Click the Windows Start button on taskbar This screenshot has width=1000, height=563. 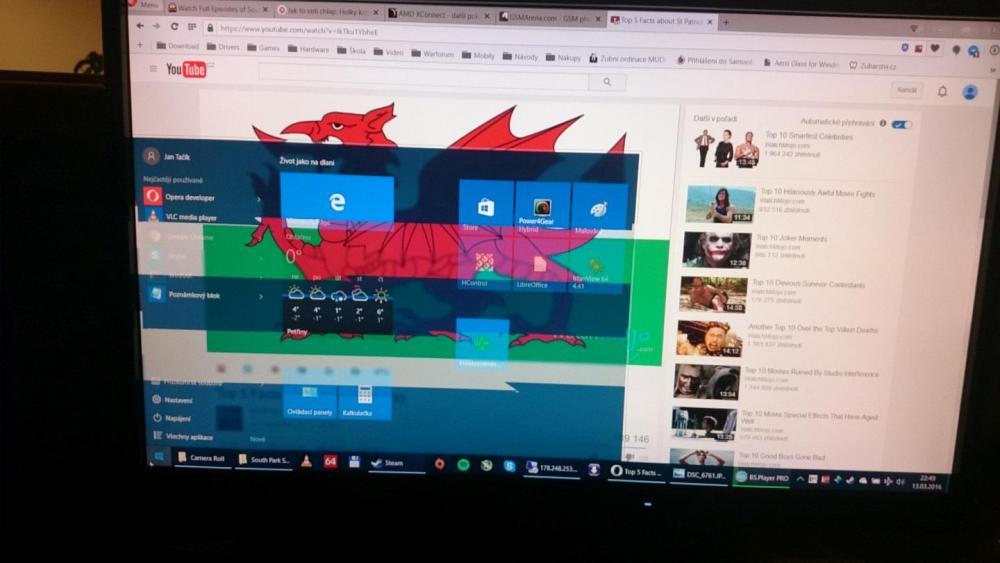click(159, 456)
